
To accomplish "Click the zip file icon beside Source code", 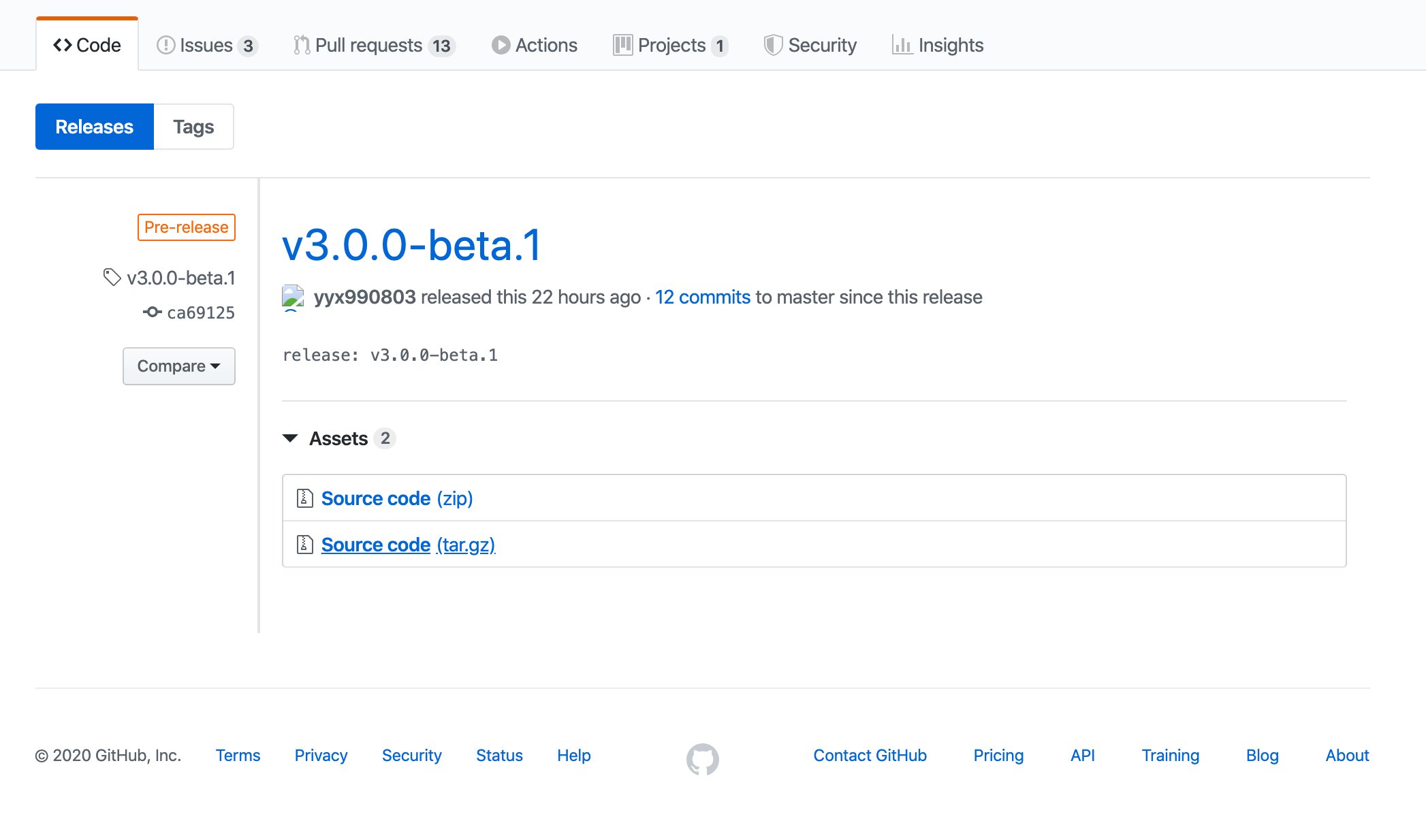I will click(304, 498).
